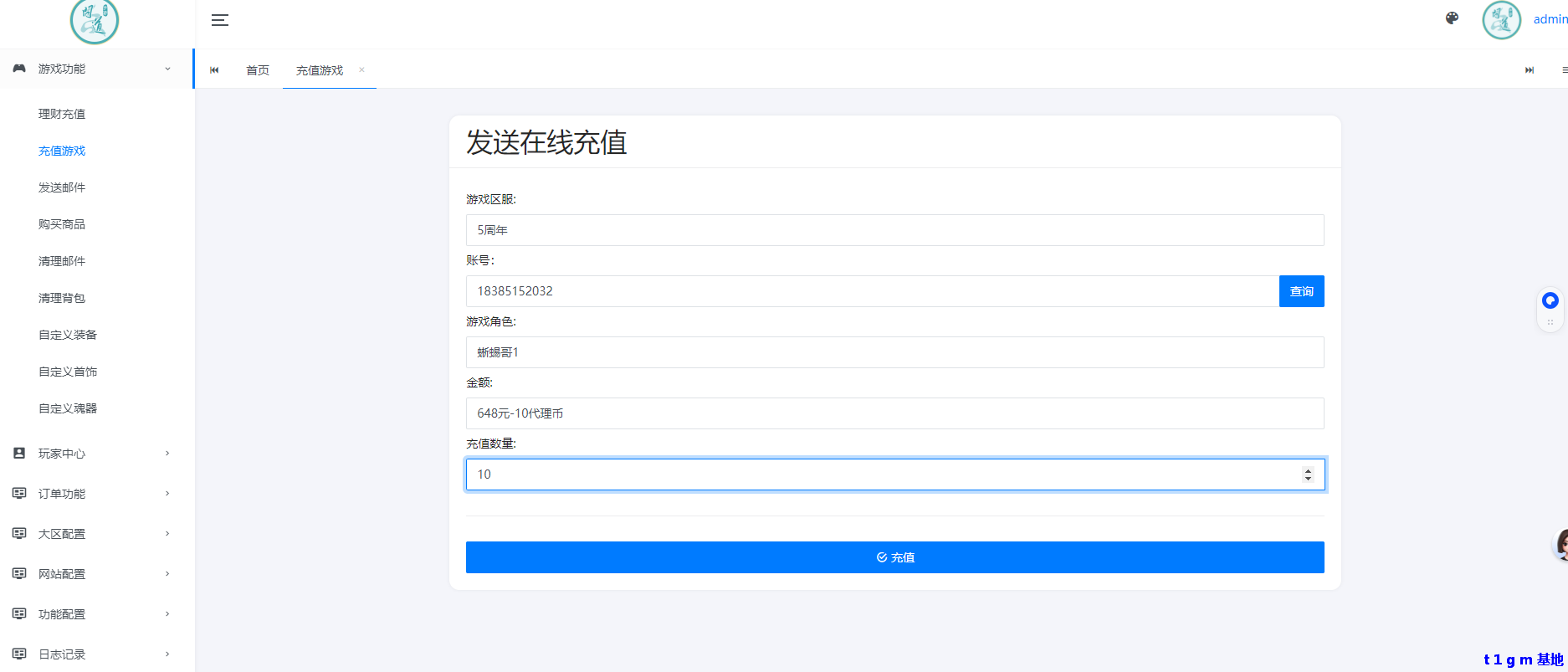
Task: Open the 金额 selection dropdown
Action: pos(894,413)
